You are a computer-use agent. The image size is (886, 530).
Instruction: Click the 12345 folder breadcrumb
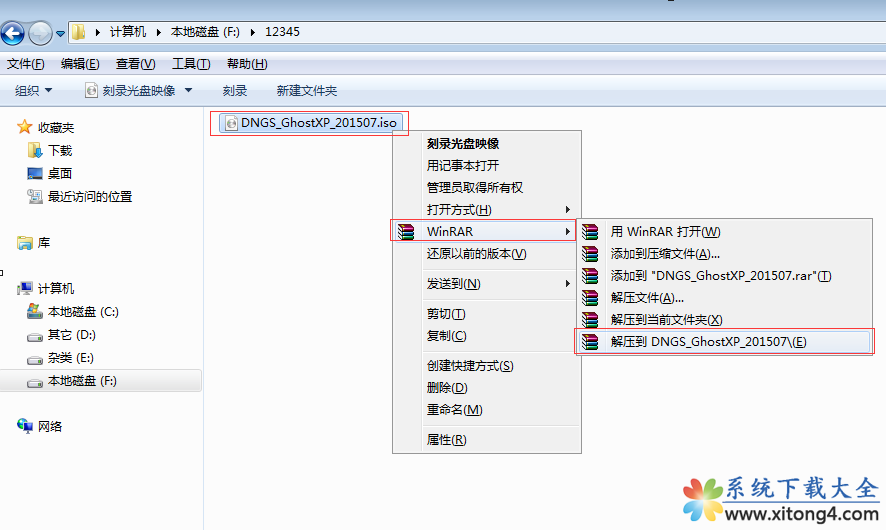click(283, 32)
